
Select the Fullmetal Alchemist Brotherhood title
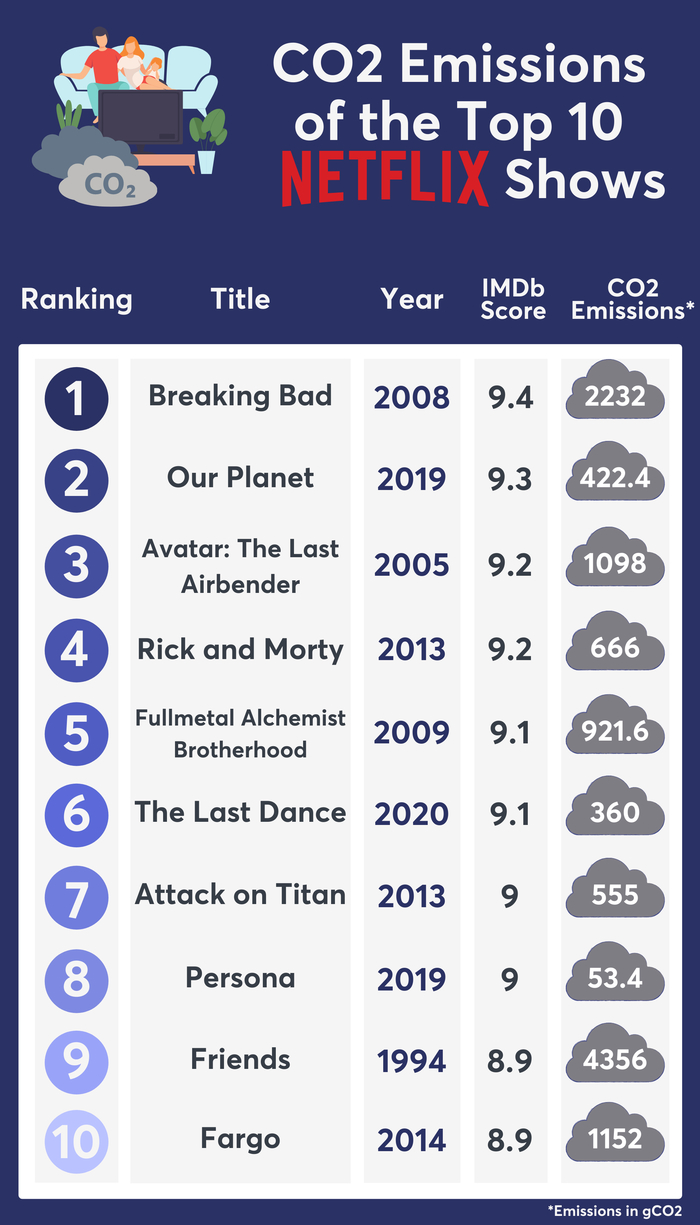pos(240,733)
